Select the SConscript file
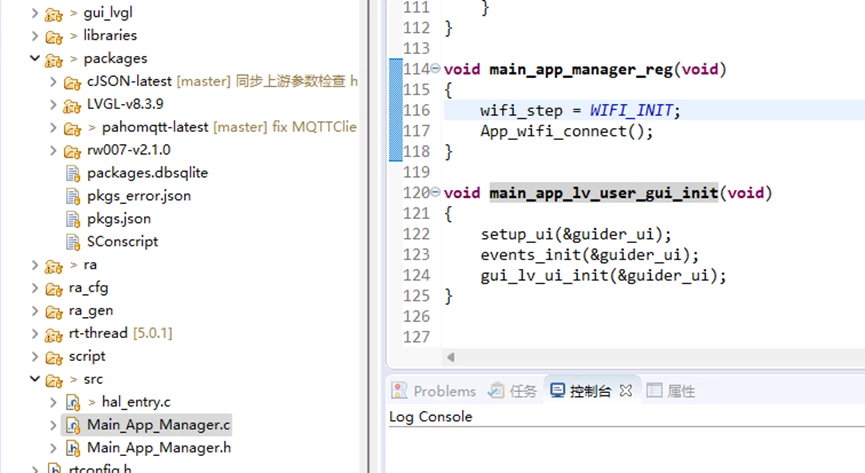865x473 pixels. (122, 242)
